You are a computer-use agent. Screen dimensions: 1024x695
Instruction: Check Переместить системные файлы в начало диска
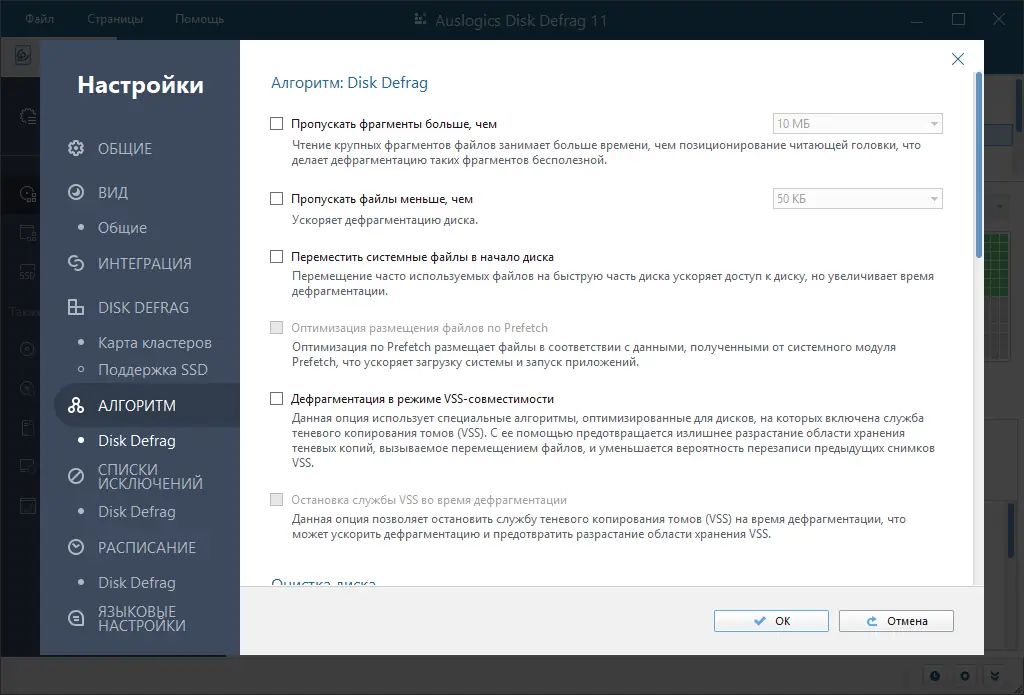276,257
